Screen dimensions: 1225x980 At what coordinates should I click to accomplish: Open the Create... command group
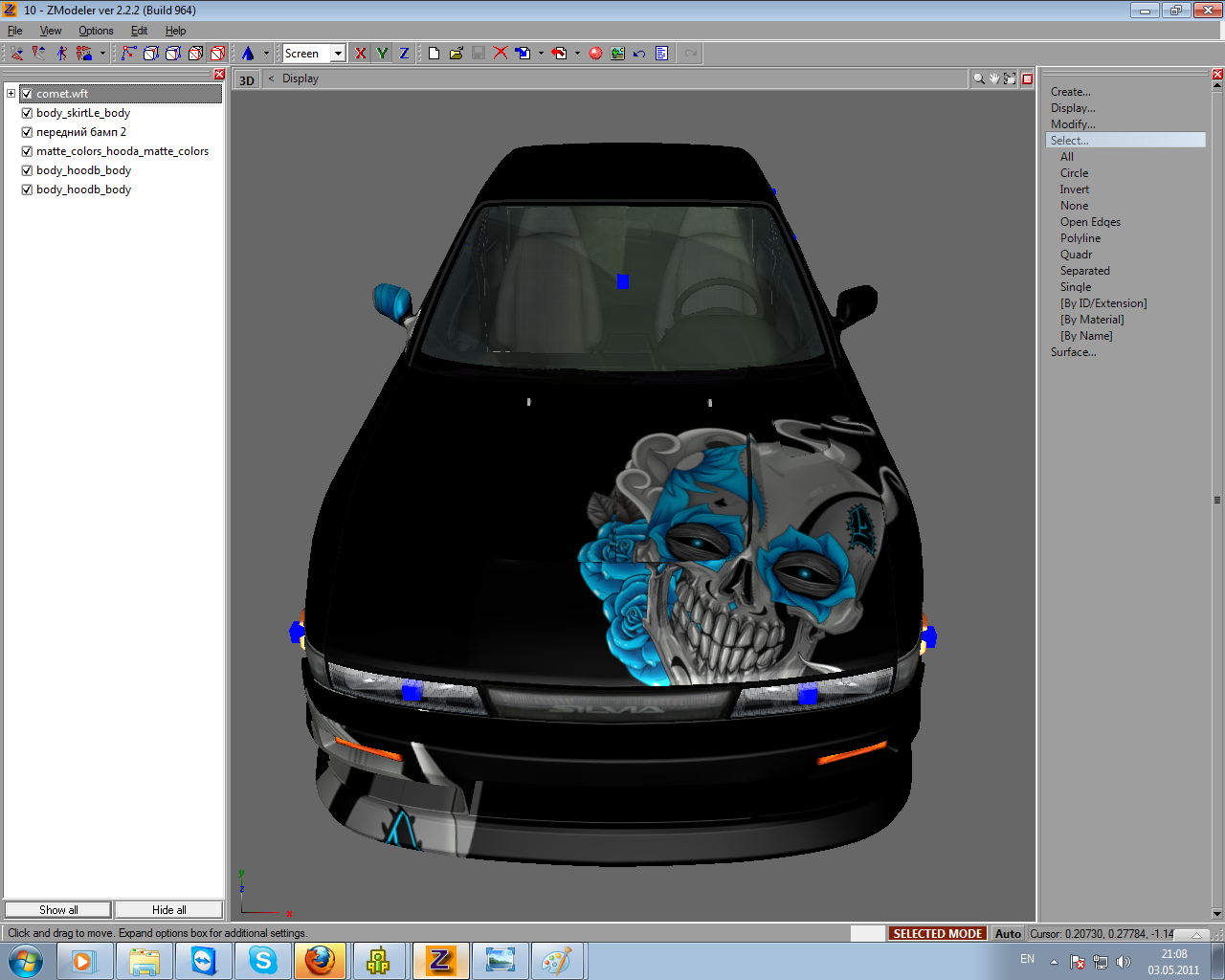click(x=1070, y=92)
